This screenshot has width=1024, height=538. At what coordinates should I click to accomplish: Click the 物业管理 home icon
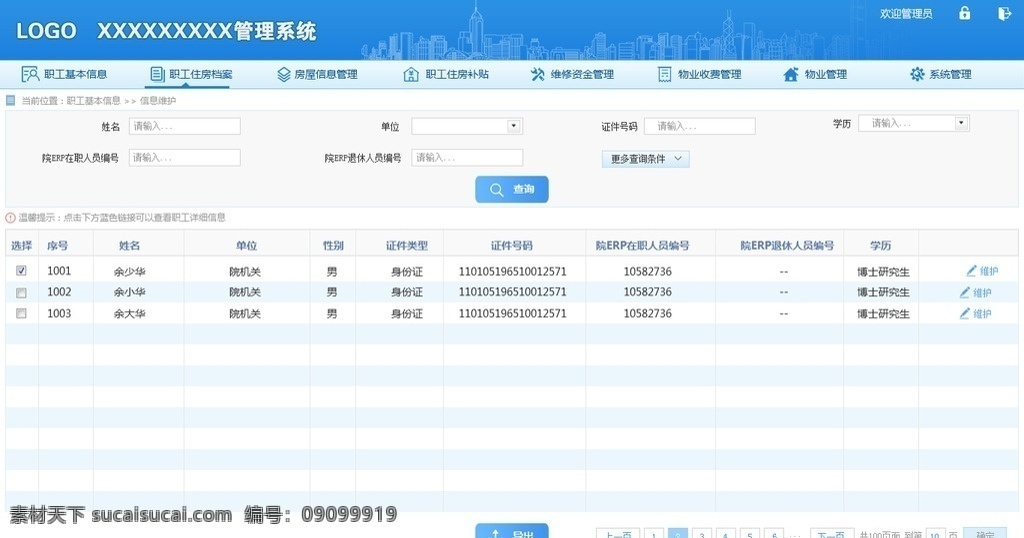[x=791, y=74]
